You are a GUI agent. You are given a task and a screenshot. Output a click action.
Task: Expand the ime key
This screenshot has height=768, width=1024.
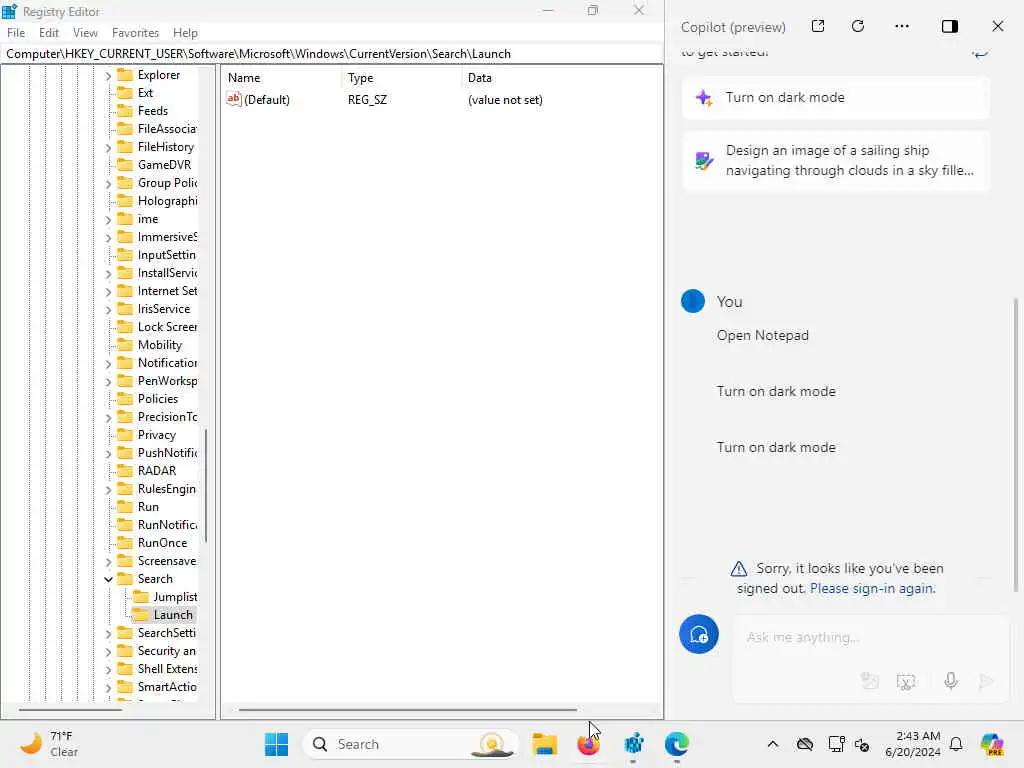coord(108,219)
